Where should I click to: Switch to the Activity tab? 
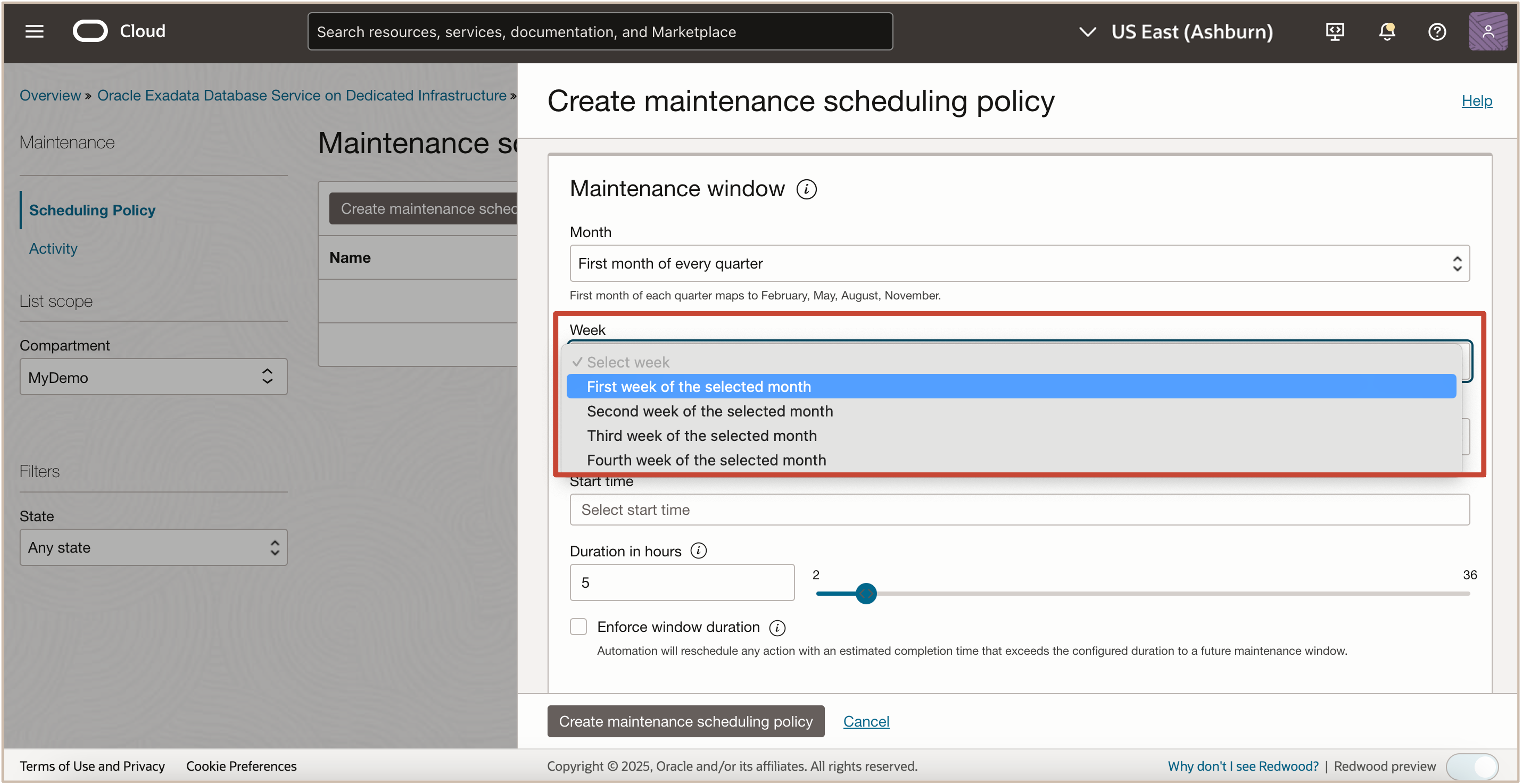pos(53,248)
